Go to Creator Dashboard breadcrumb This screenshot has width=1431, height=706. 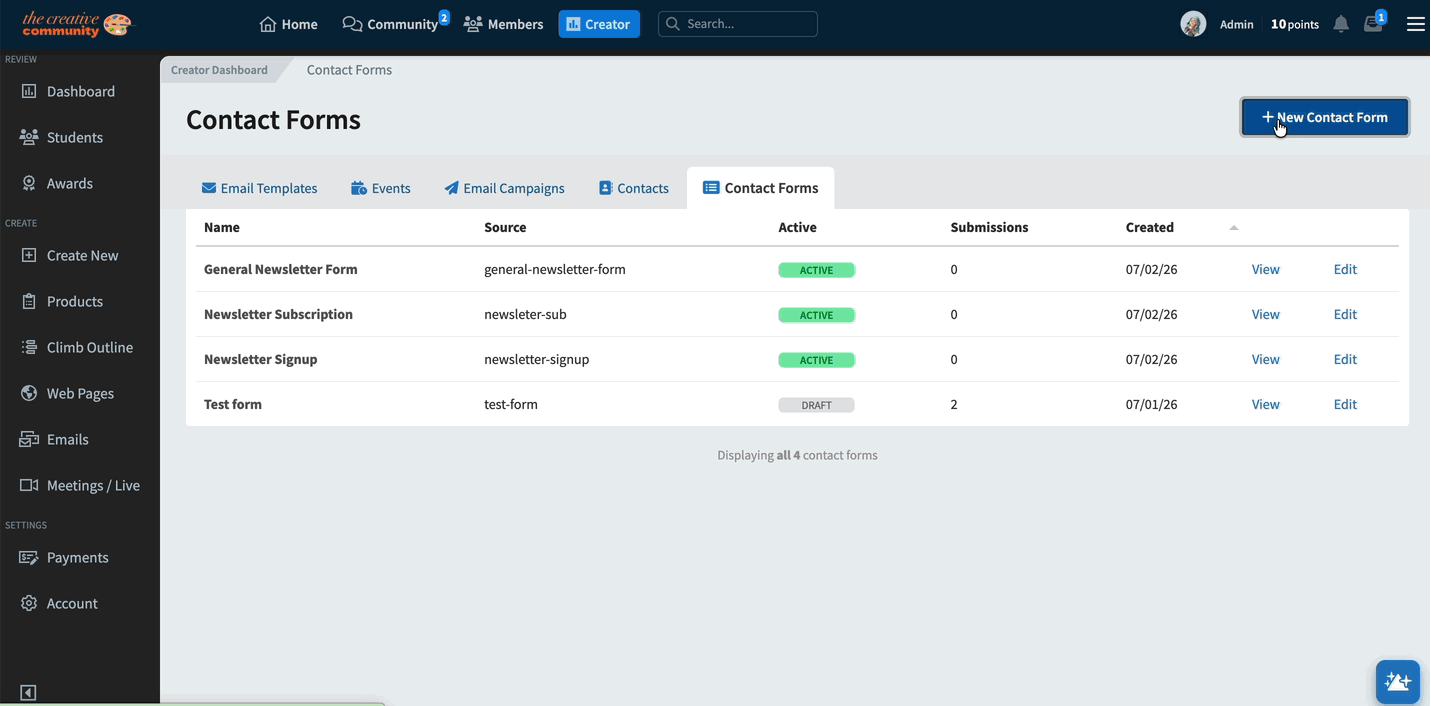coord(219,70)
